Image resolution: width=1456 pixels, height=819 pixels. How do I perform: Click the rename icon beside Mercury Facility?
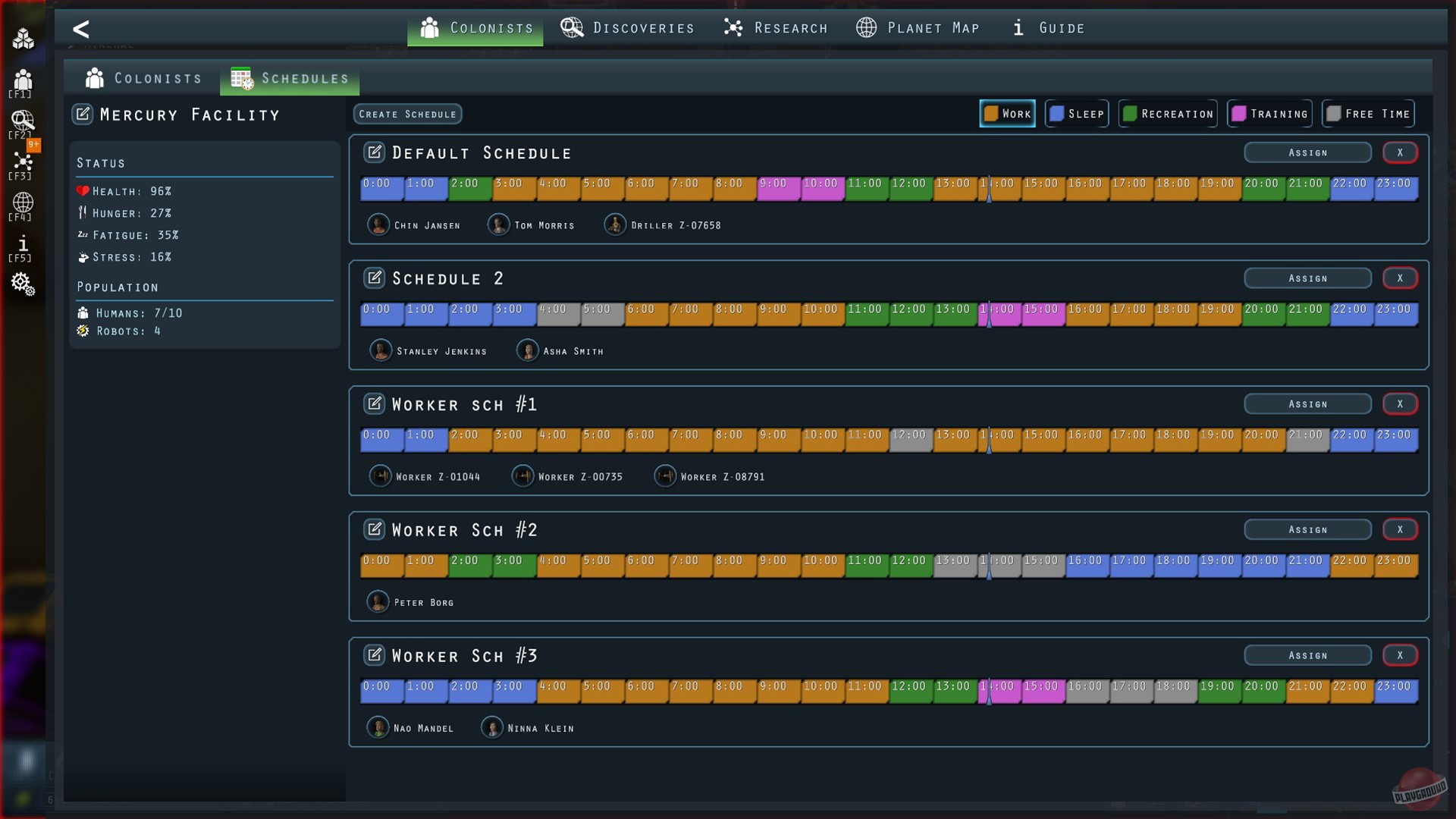(x=83, y=115)
